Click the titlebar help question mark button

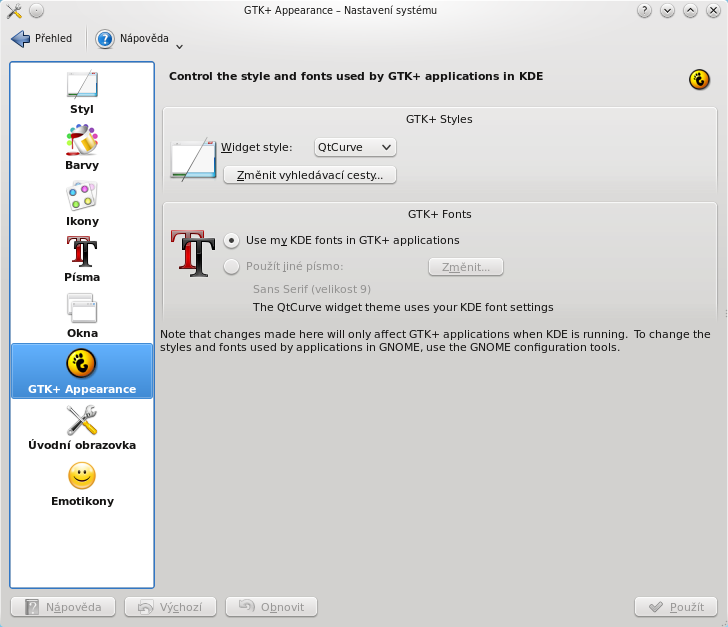coord(644,10)
